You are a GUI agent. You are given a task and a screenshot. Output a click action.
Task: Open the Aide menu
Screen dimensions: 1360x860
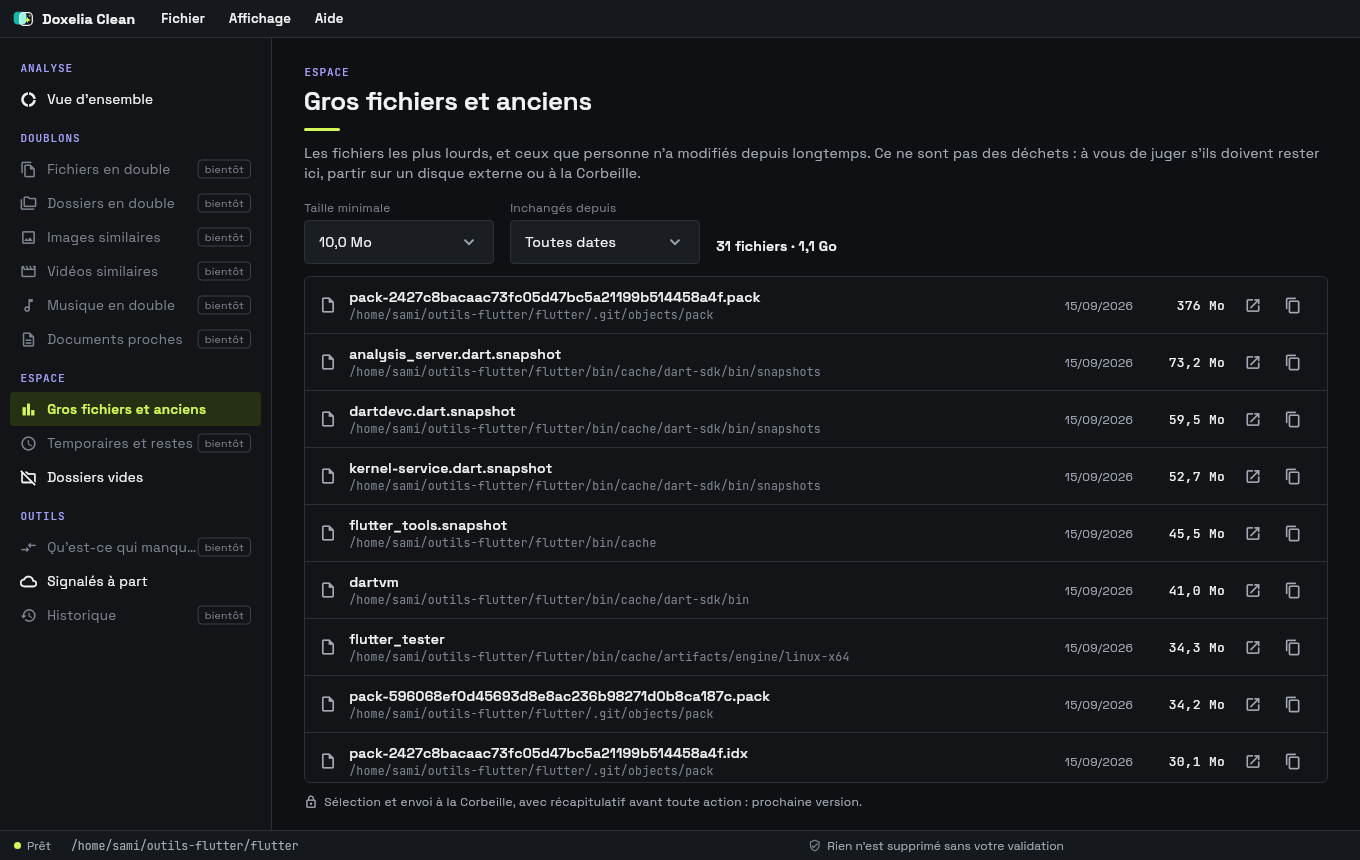coord(329,18)
